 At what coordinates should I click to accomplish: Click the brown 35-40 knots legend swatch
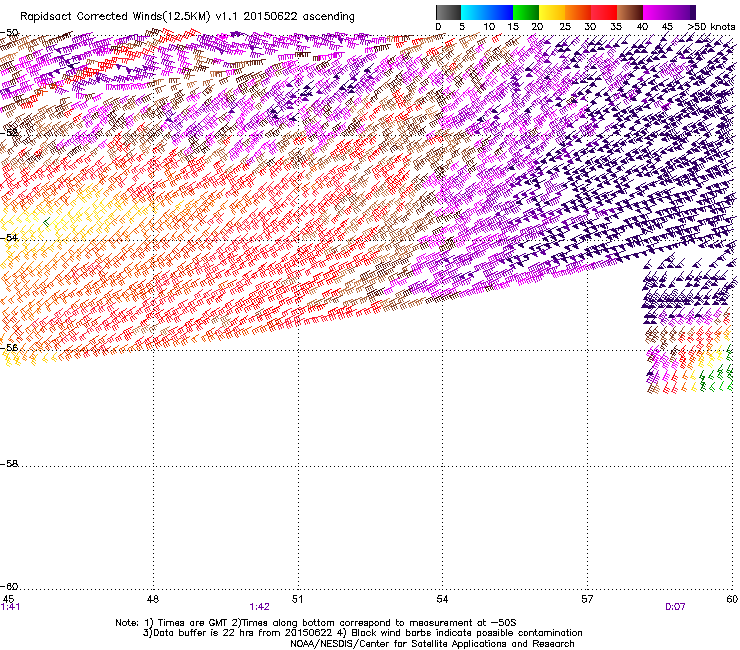pos(630,12)
